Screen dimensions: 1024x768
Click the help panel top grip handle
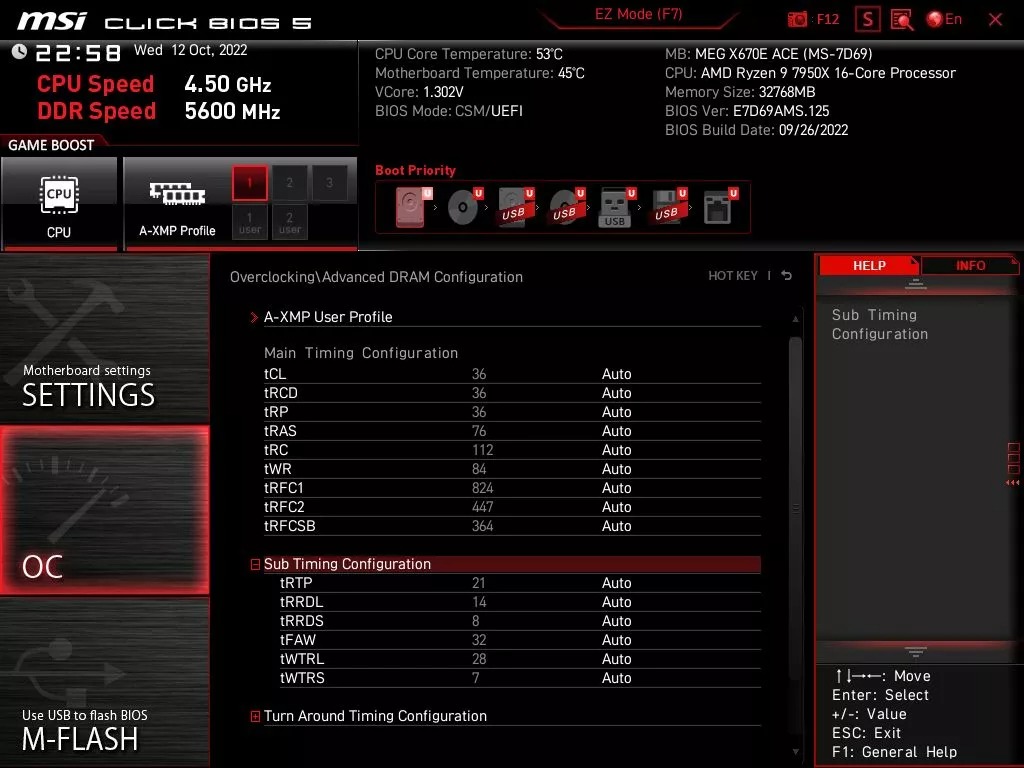click(916, 283)
